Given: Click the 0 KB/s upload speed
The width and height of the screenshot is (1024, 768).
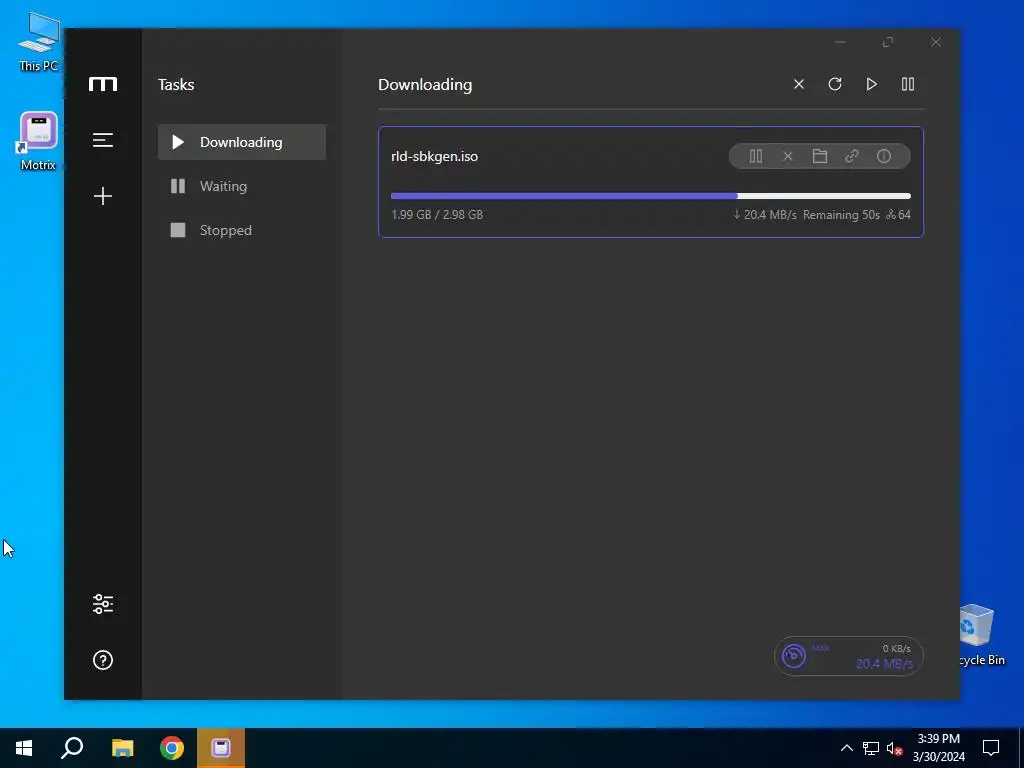Looking at the screenshot, I should coord(896,648).
